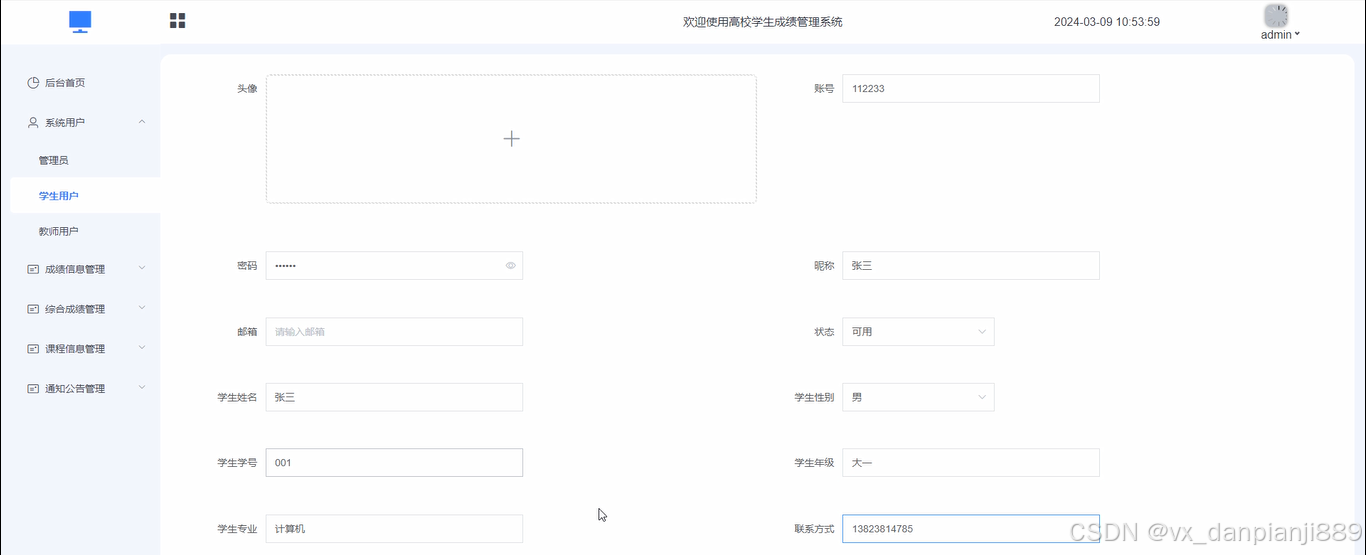Viewport: 1366px width, 555px height.
Task: Open the 学生性别 dropdown showing 男
Action: (x=918, y=398)
